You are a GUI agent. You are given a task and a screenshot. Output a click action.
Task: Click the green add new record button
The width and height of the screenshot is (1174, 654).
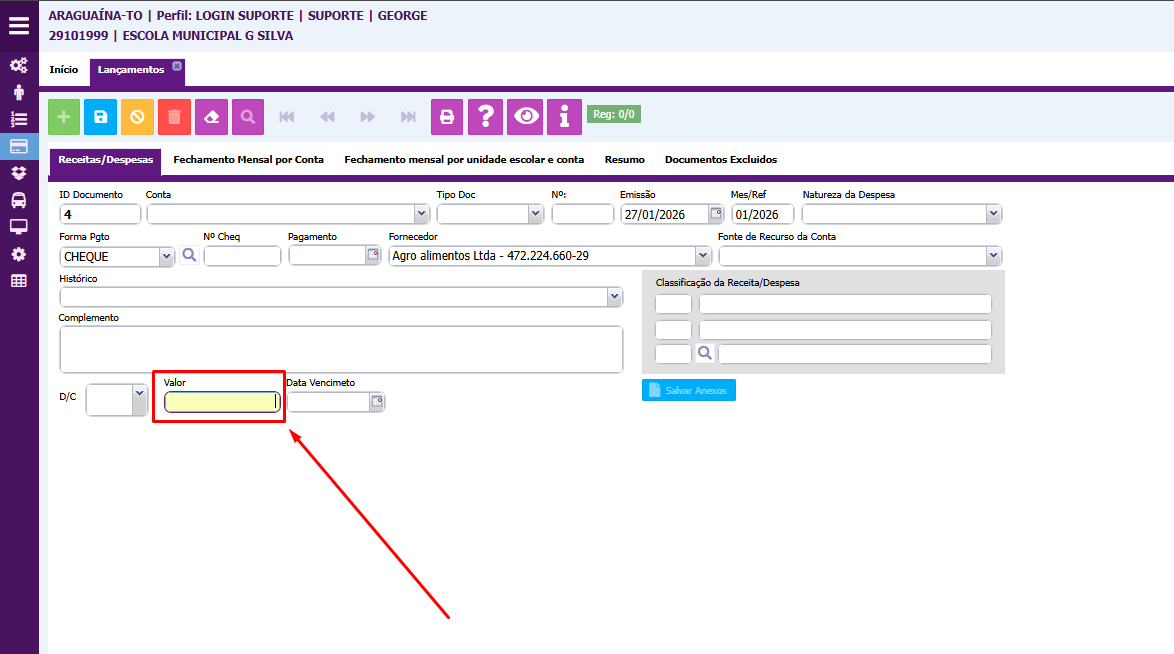pos(64,117)
